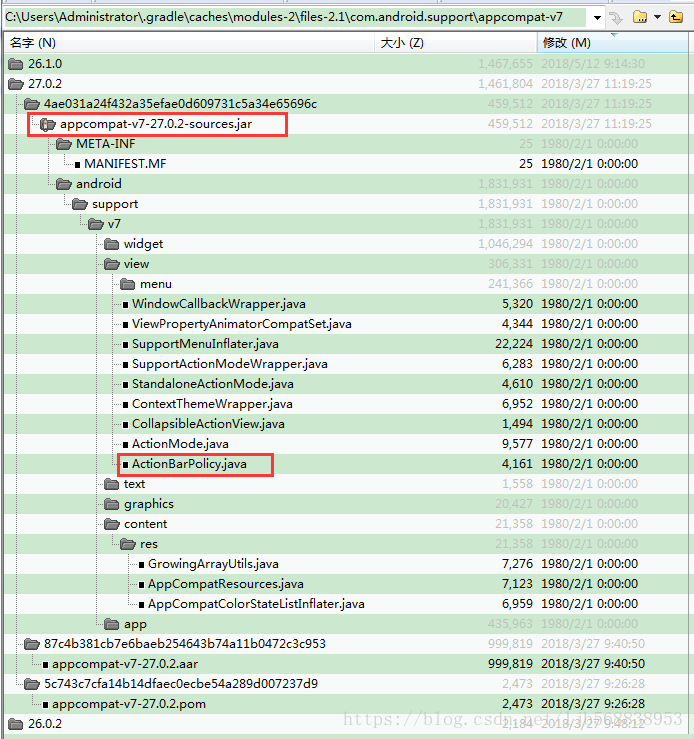This screenshot has width=694, height=739.
Task: Click the folder icon beside 87c4b381cb7e6baeb254643b74a11b0472c3c953
Action: point(32,644)
